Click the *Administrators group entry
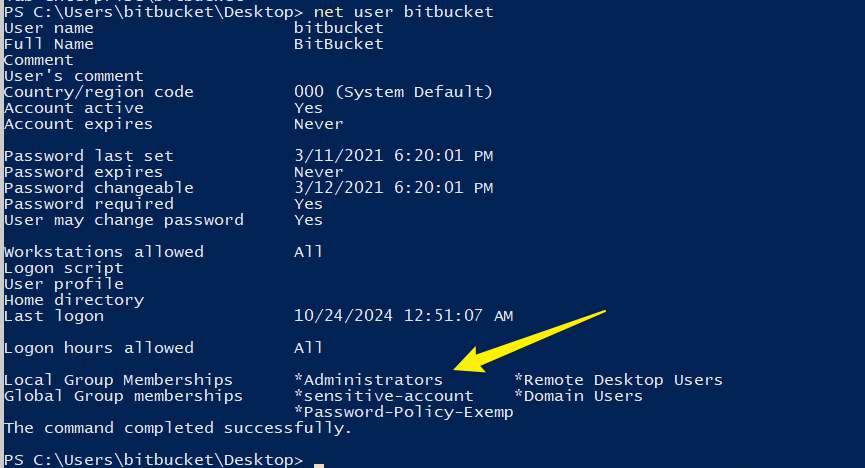This screenshot has width=865, height=468. click(368, 380)
